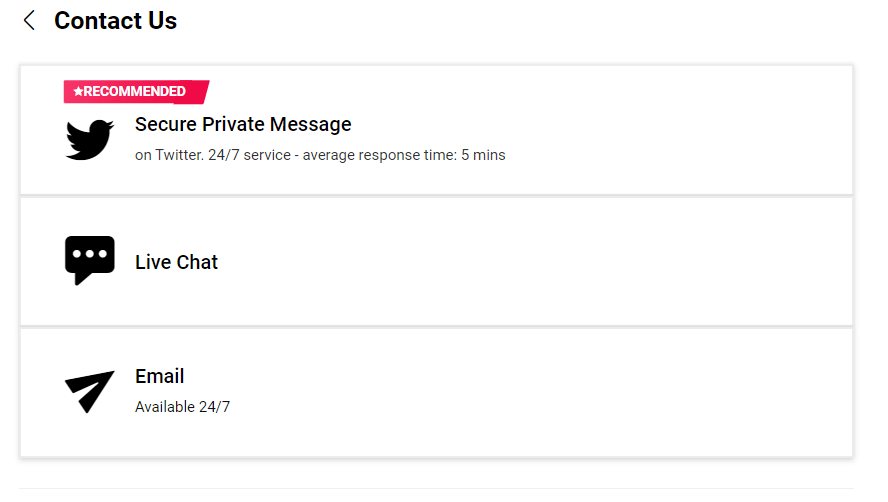Screen dimensions: 888x502
Task: Click the 'Contact Us' page title
Action: point(116,20)
